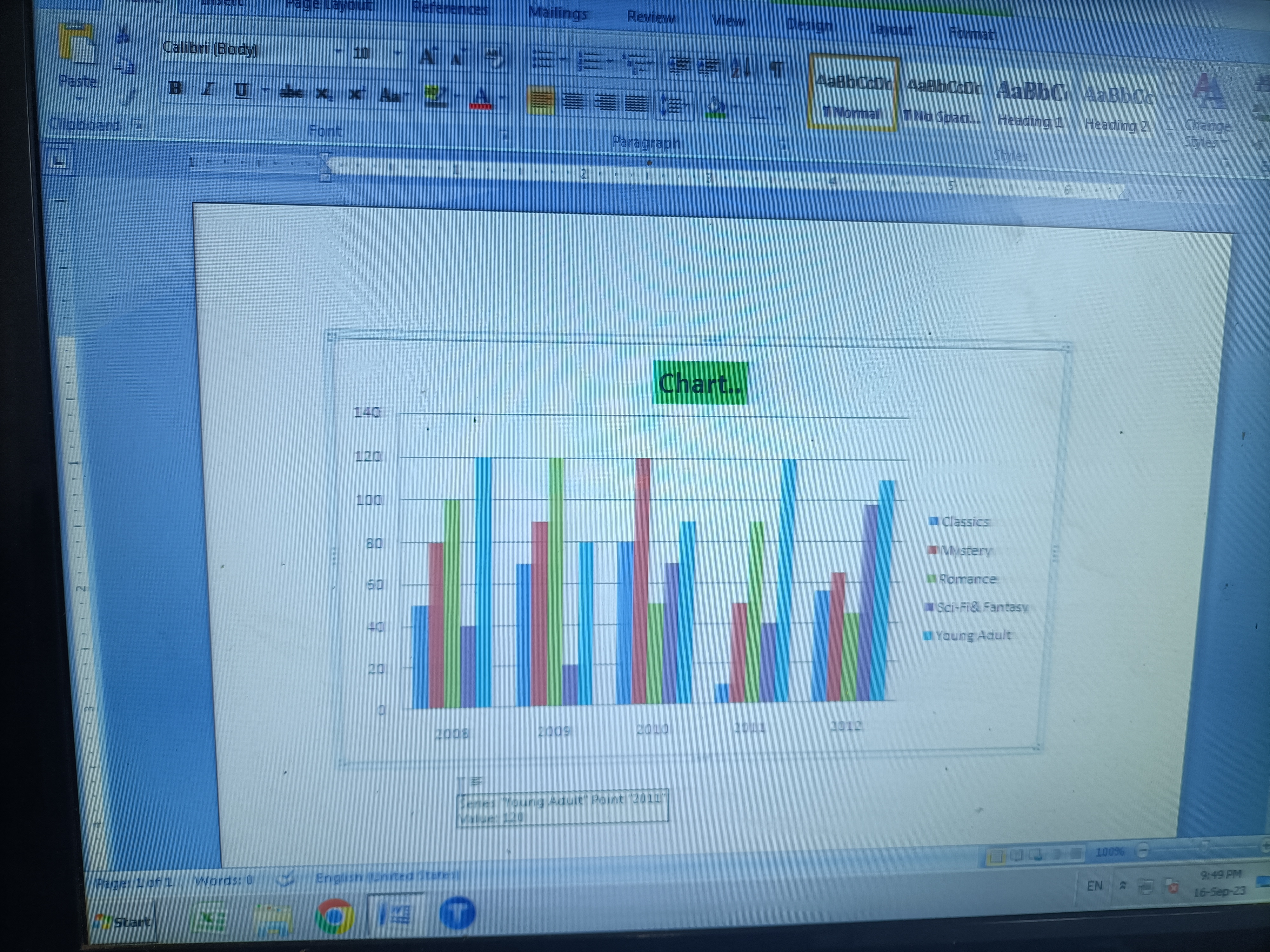Toggle Italic formatting
1270x952 pixels.
tap(208, 90)
